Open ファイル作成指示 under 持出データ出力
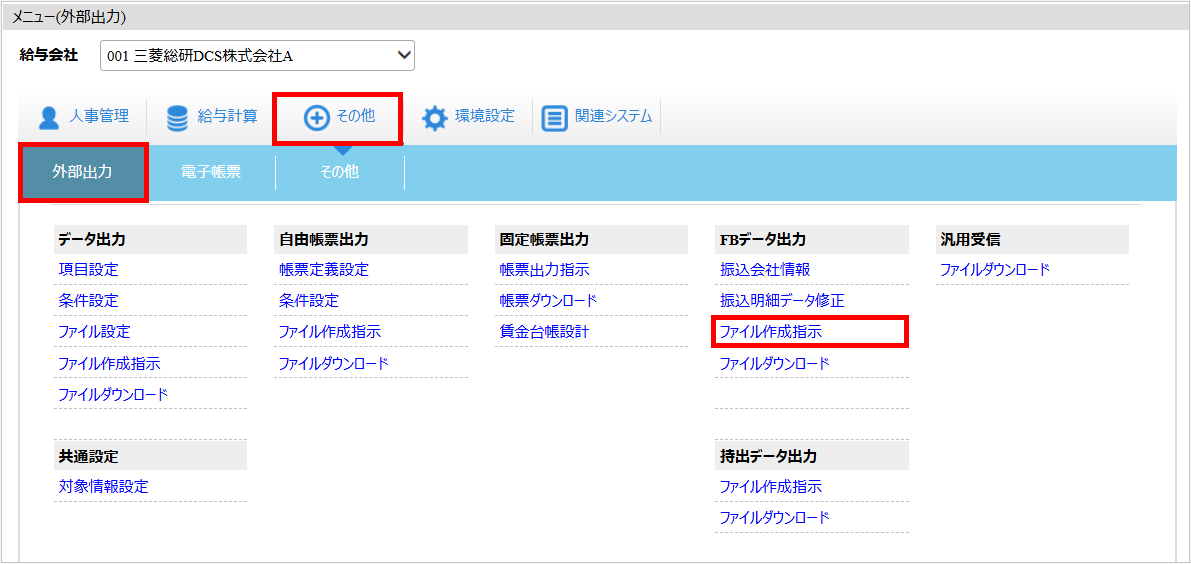Image resolution: width=1191 pixels, height=564 pixels. coord(771,487)
